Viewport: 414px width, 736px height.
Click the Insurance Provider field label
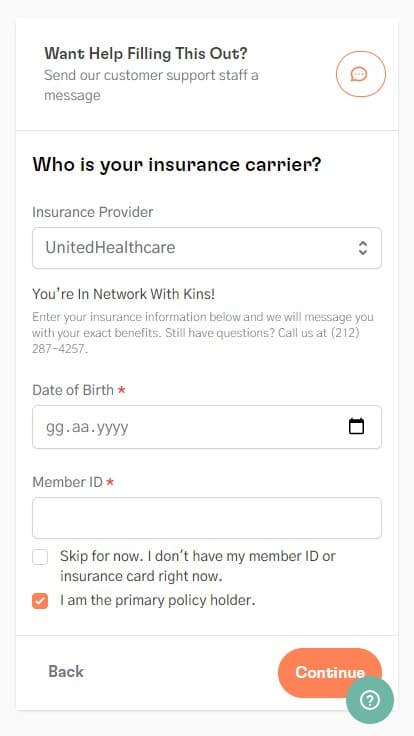click(92, 212)
